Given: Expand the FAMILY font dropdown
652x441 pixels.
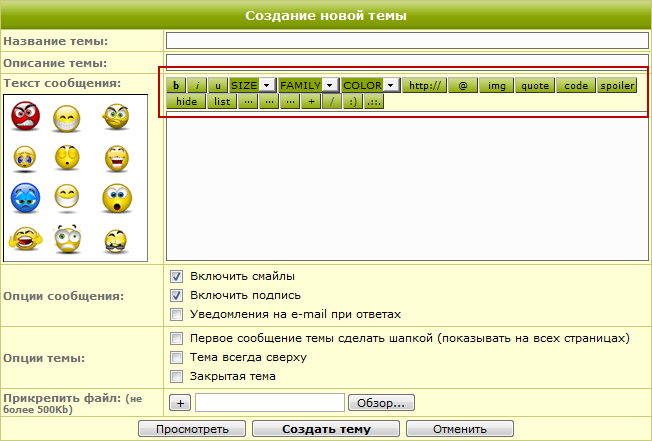Looking at the screenshot, I should pyautogui.click(x=308, y=86).
